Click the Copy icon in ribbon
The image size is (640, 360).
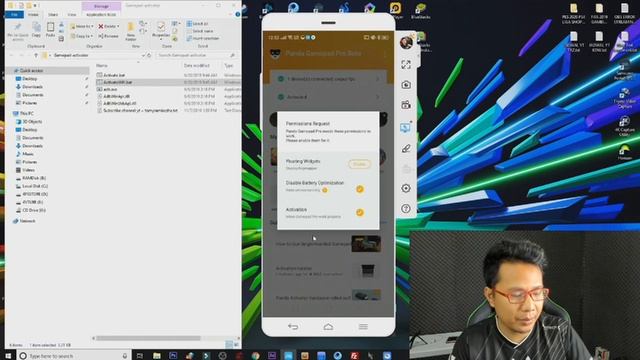pyautogui.click(x=36, y=30)
